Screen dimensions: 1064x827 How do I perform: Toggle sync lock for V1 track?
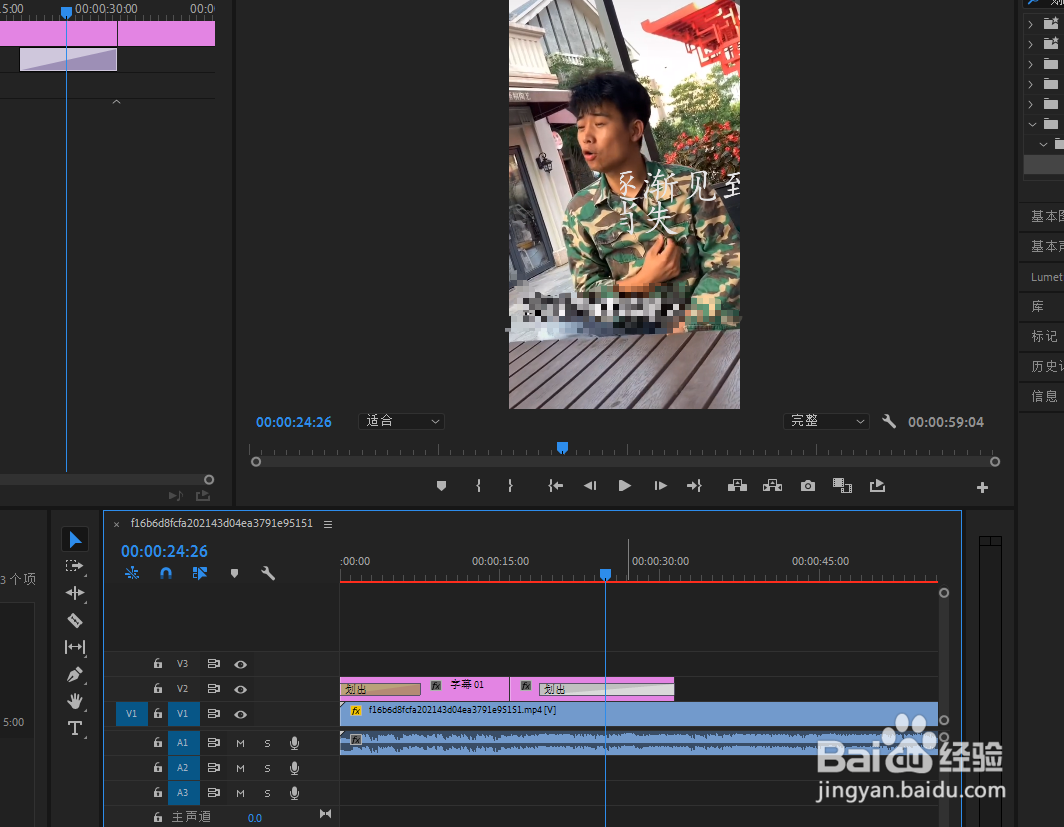214,714
